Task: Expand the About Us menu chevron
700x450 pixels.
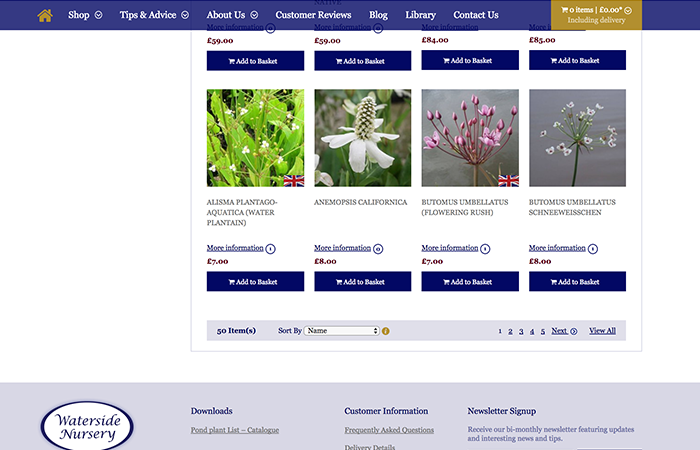Action: [x=254, y=15]
